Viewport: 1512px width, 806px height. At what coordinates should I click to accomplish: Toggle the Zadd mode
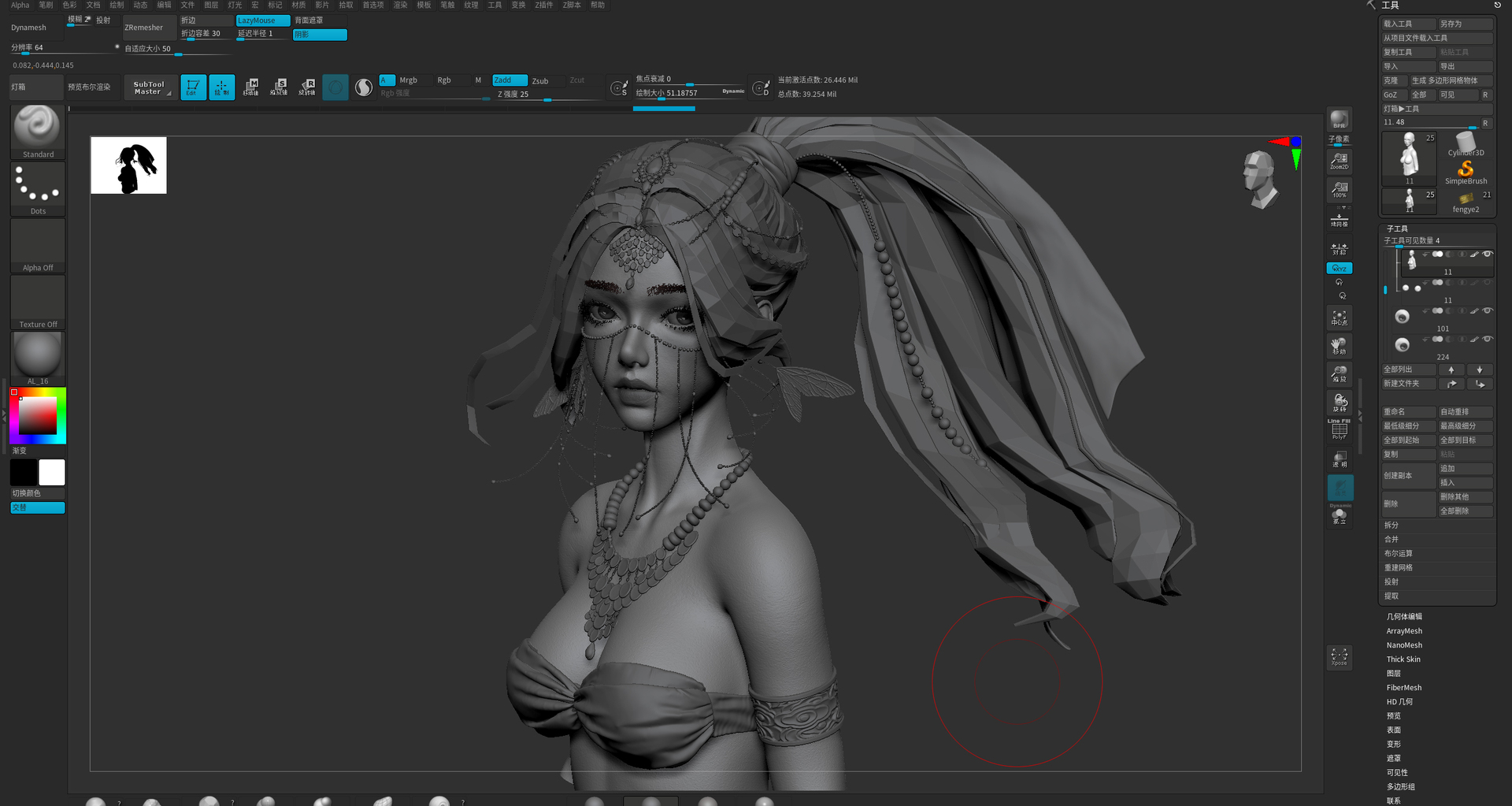point(510,80)
